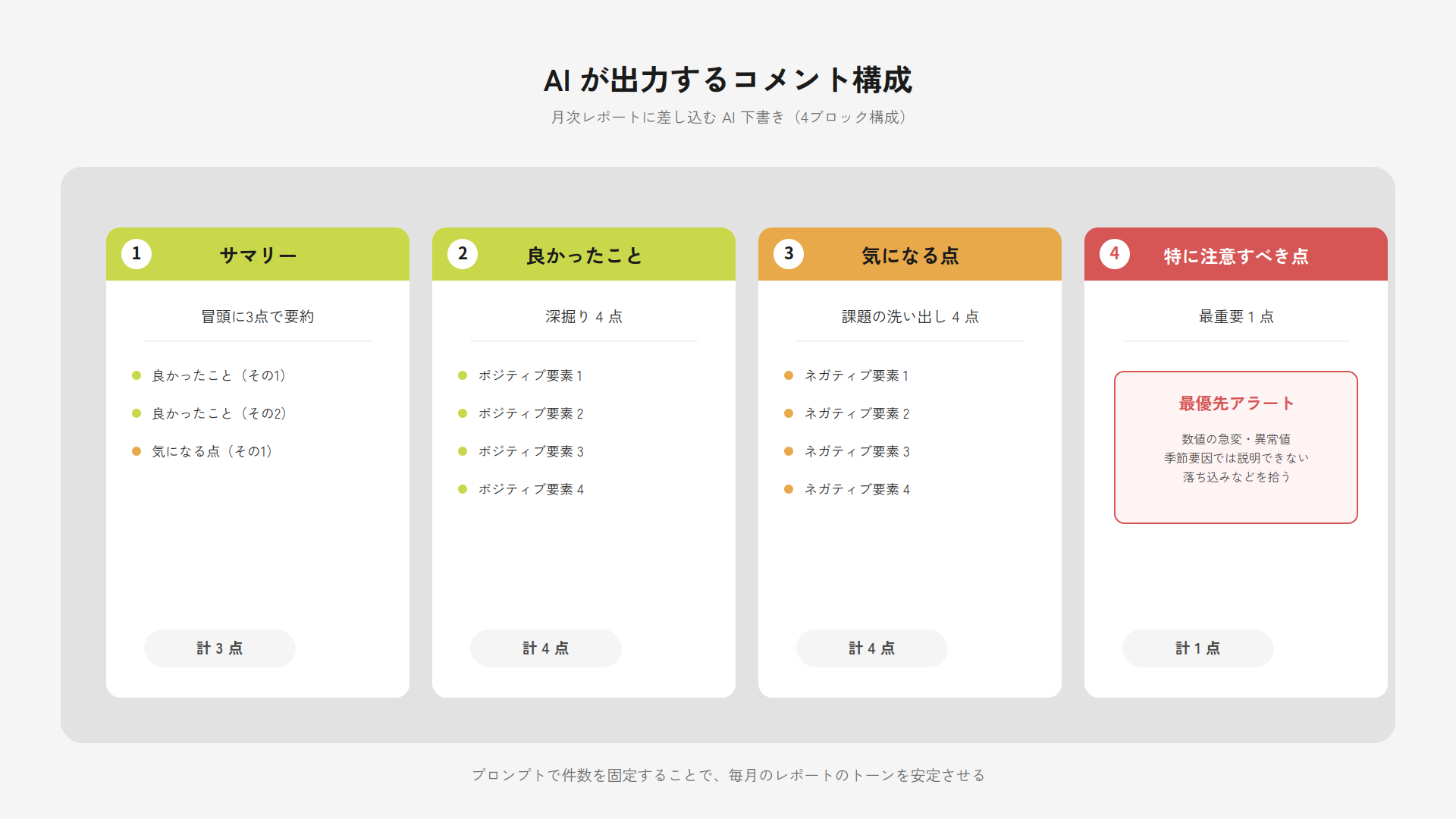Click the circled number 2 on 良かったこと card

pyautogui.click(x=463, y=254)
